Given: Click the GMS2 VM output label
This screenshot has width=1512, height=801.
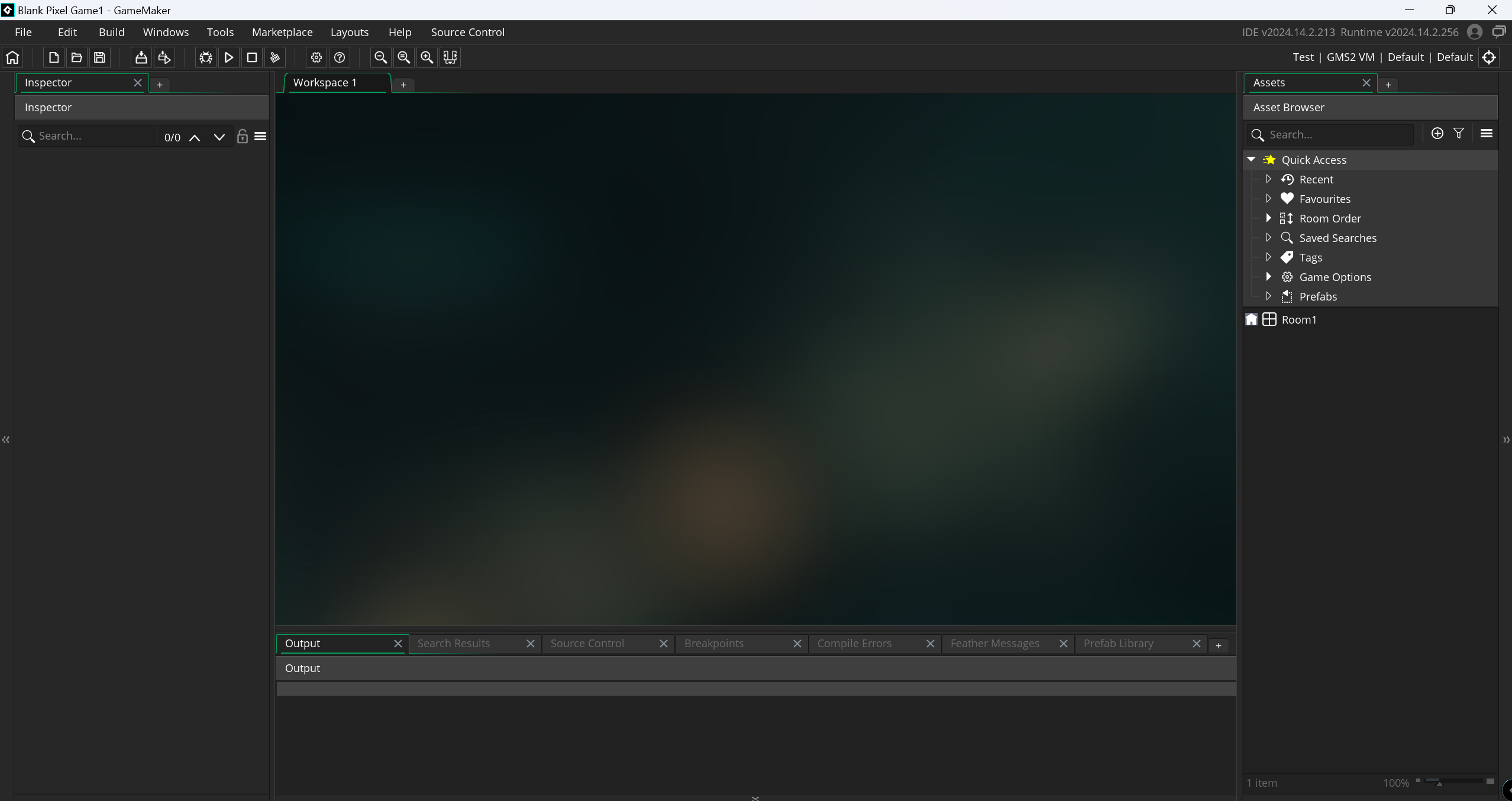Looking at the screenshot, I should click(1350, 57).
